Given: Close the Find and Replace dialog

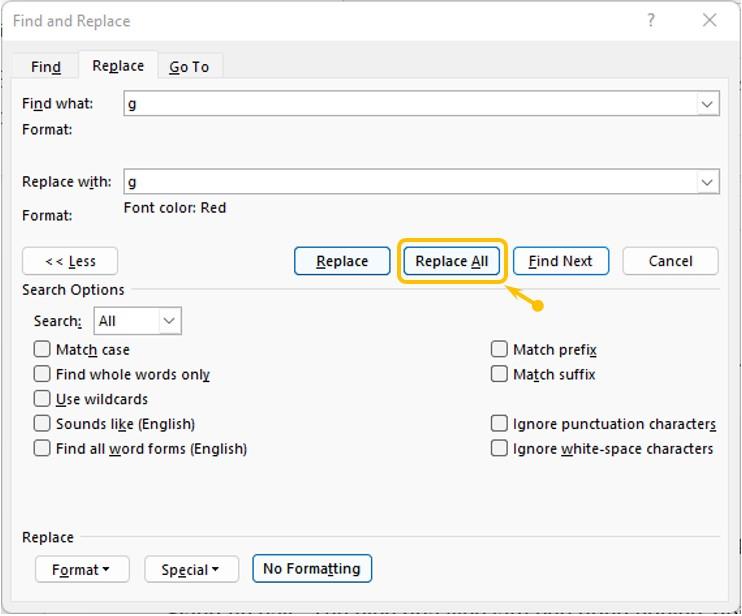Looking at the screenshot, I should (709, 20).
